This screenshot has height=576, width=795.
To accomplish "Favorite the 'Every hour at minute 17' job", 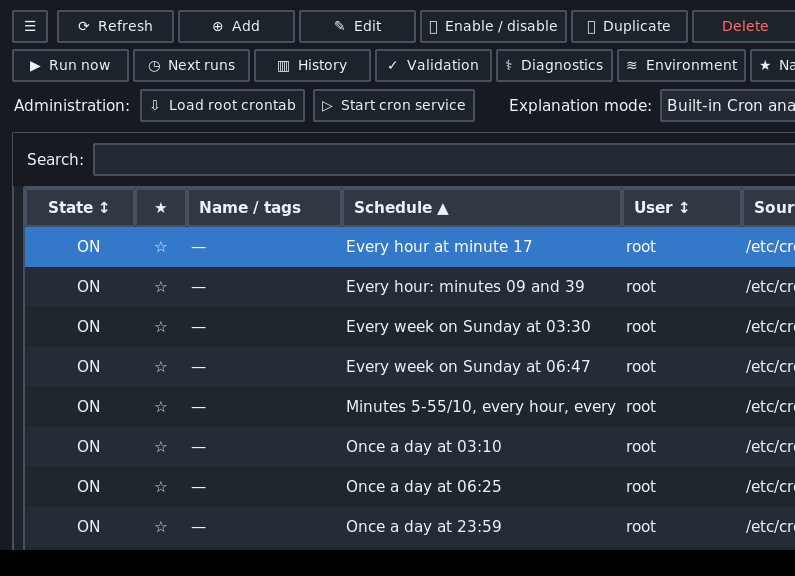I will [x=161, y=247].
